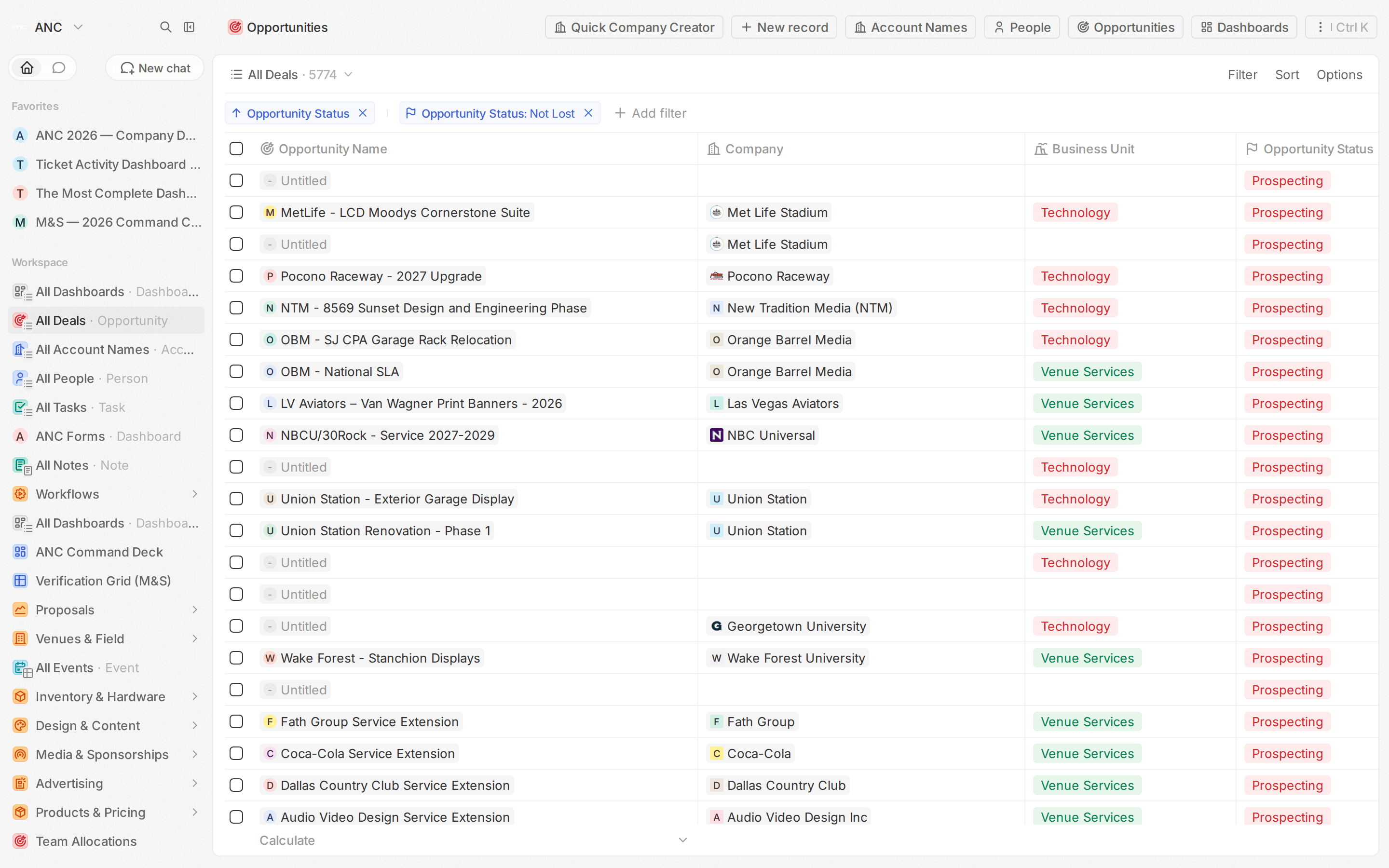Check the MetLife - LCD Moodys Cornerstone Suite row

tap(236, 212)
